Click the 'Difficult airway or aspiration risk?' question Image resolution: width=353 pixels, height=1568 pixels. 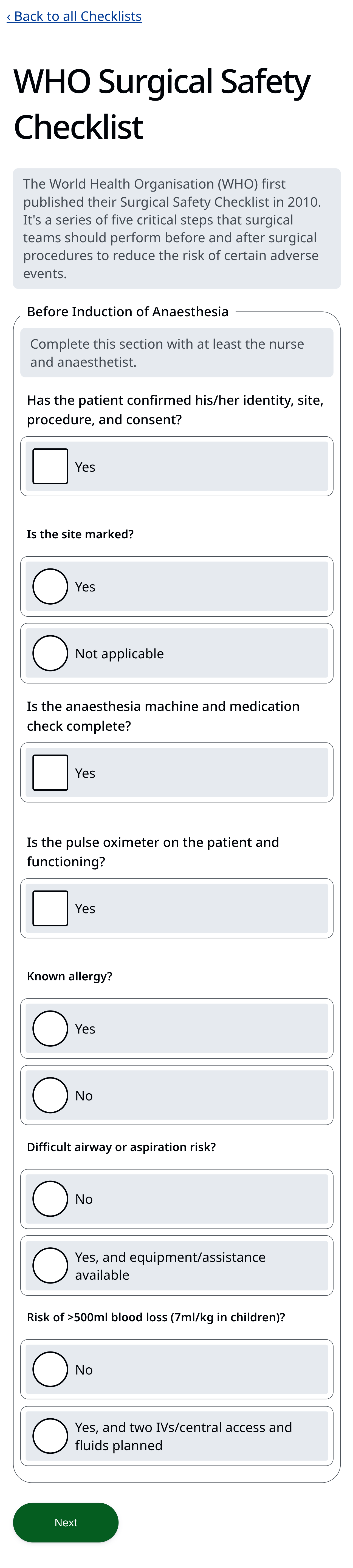pyautogui.click(x=121, y=1147)
